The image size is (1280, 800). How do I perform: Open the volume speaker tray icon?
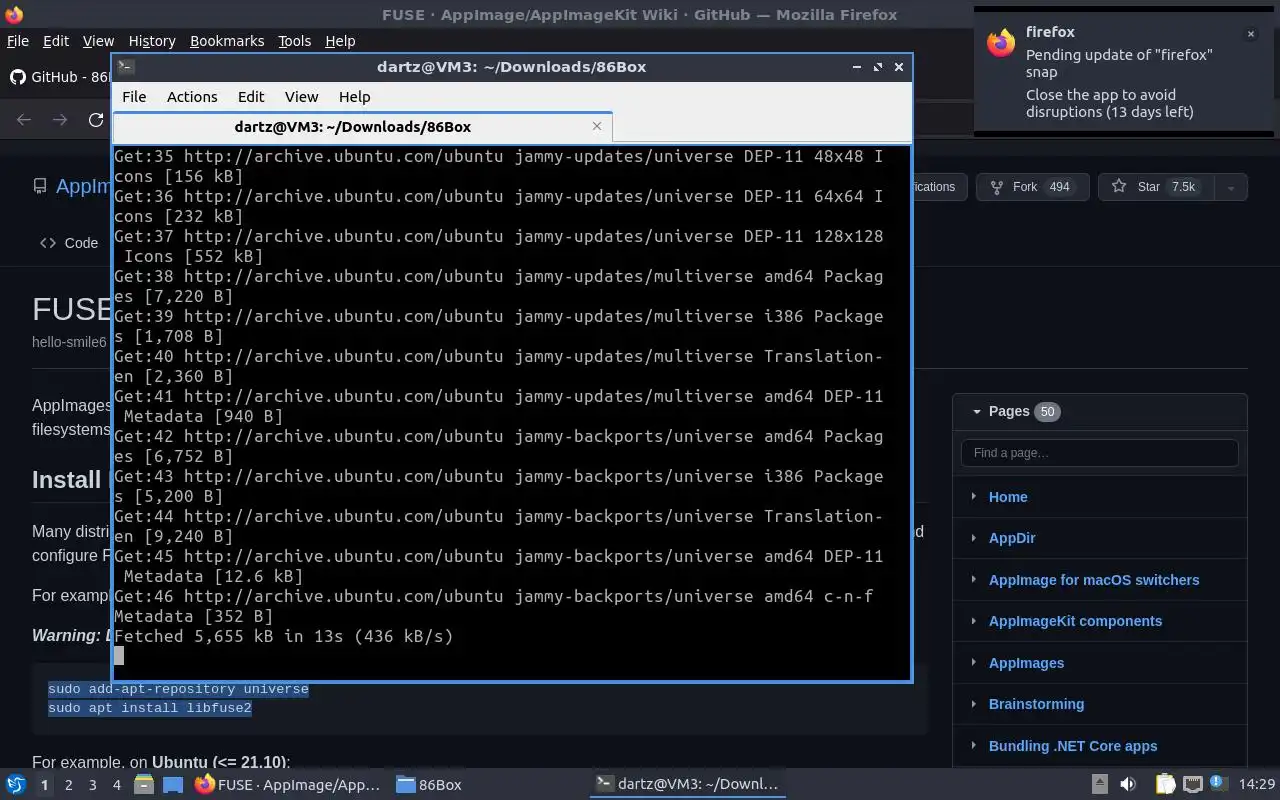click(1128, 785)
